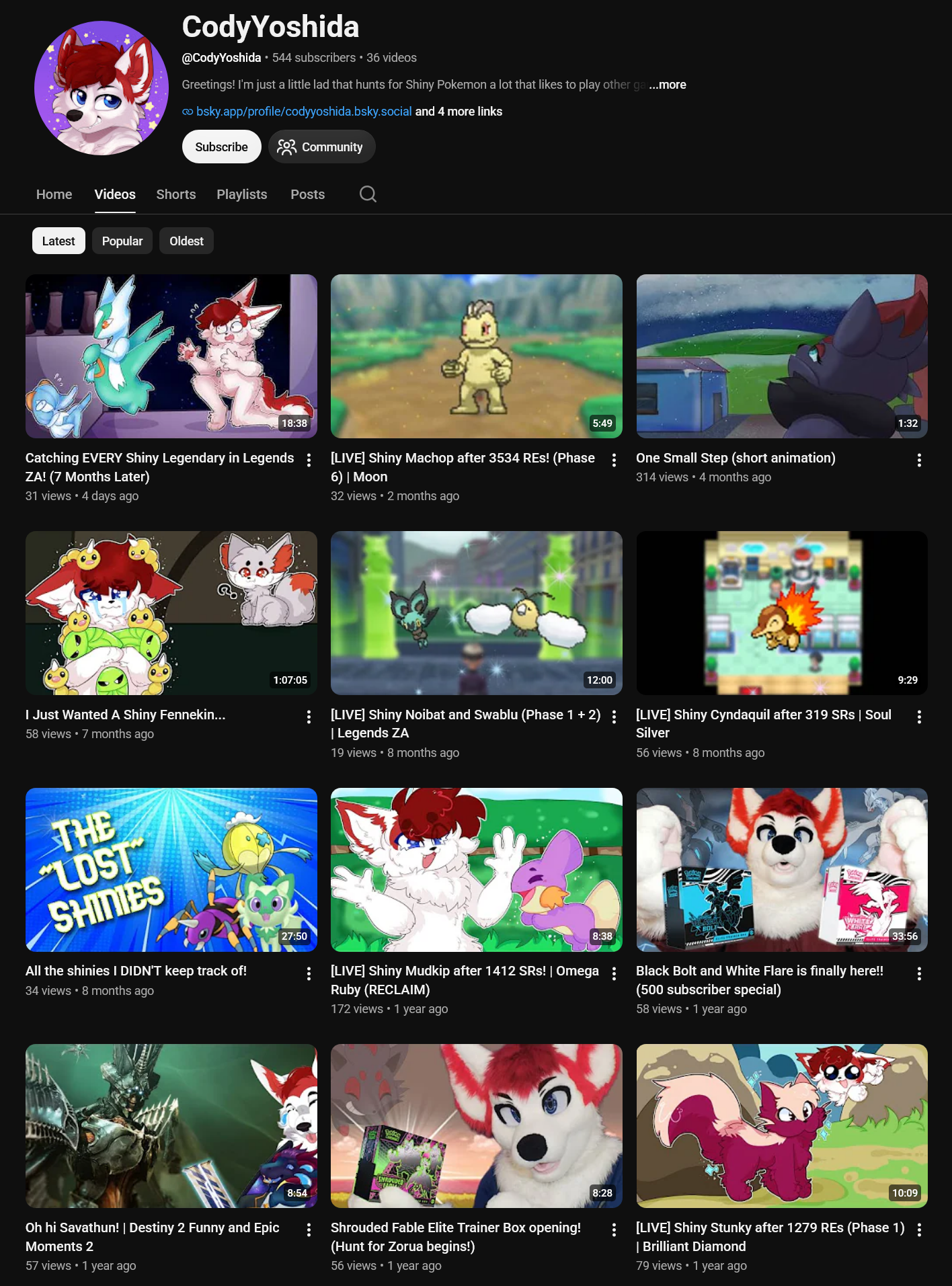Click the '544 subscribers' count text
Screen dimensions: 952x1286
[x=314, y=58]
